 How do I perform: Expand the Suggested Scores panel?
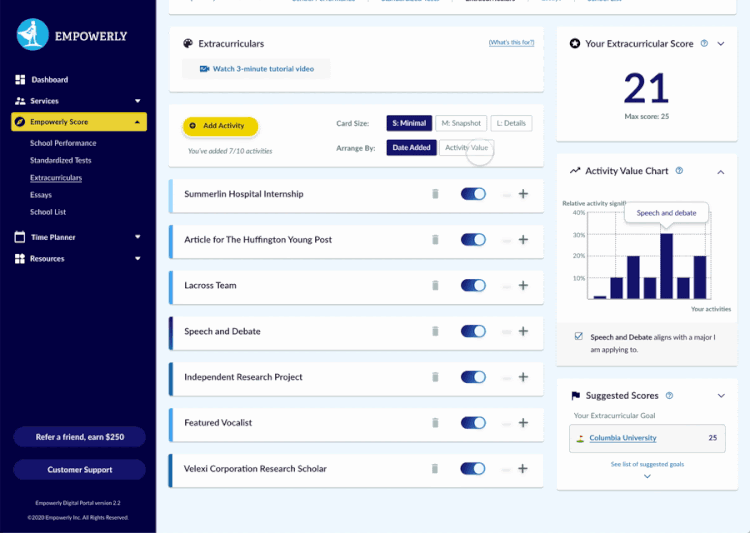(x=718, y=396)
